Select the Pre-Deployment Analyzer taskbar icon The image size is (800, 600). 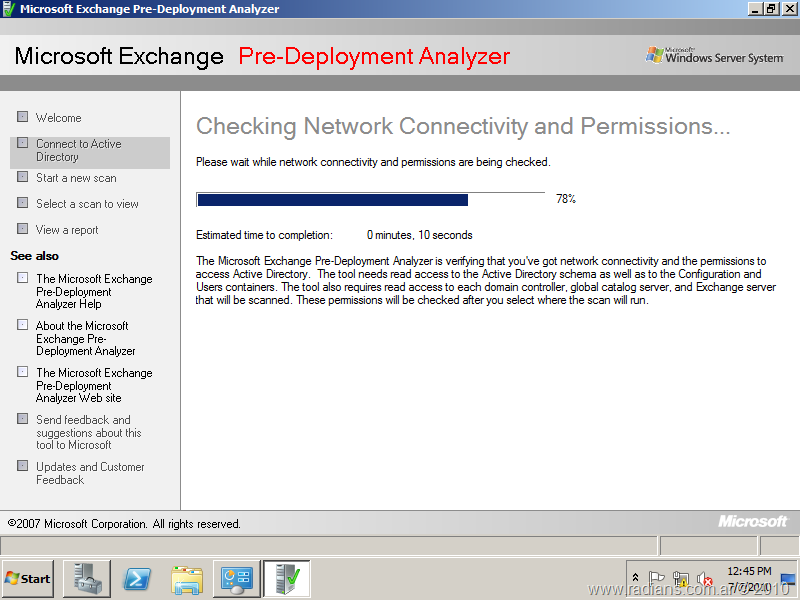tap(287, 579)
